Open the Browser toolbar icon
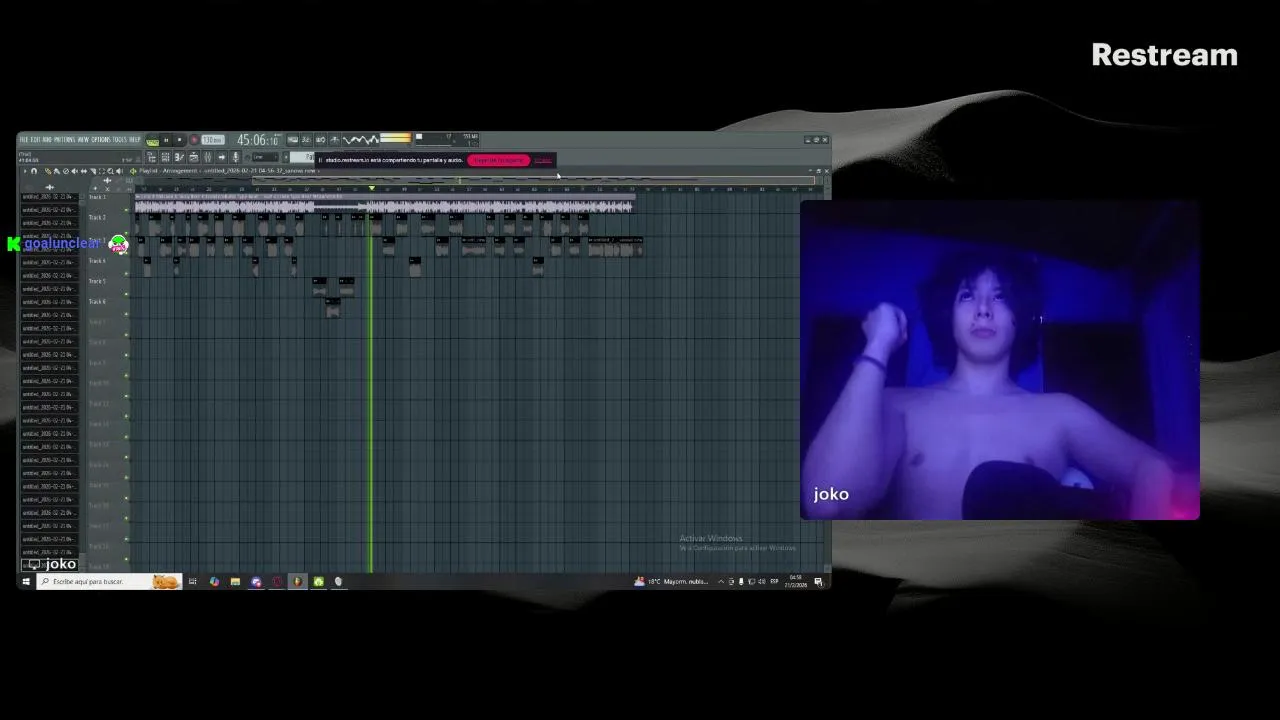Viewport: 1280px width, 720px height. 193,157
